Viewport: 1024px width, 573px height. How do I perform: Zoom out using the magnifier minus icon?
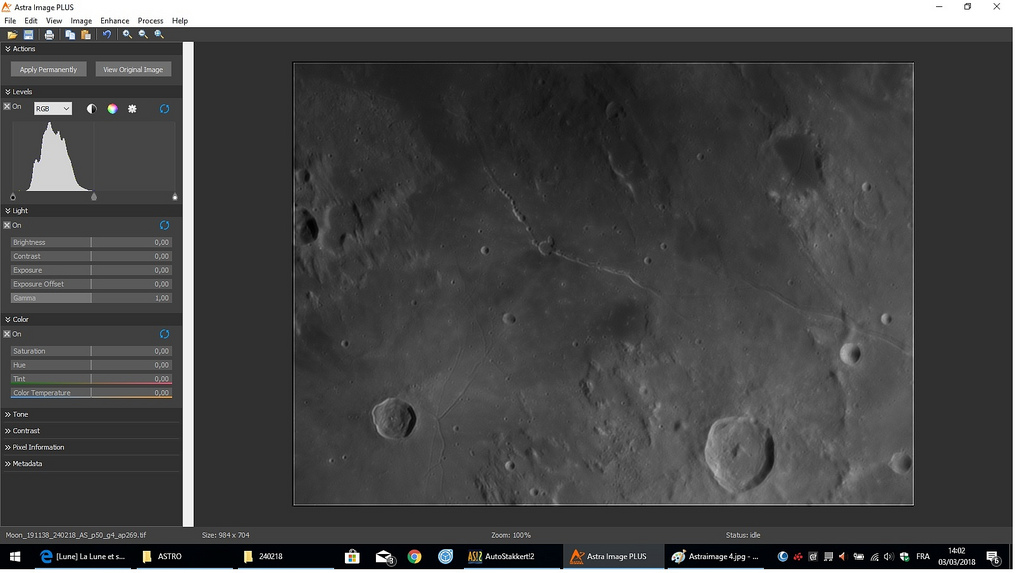point(143,35)
